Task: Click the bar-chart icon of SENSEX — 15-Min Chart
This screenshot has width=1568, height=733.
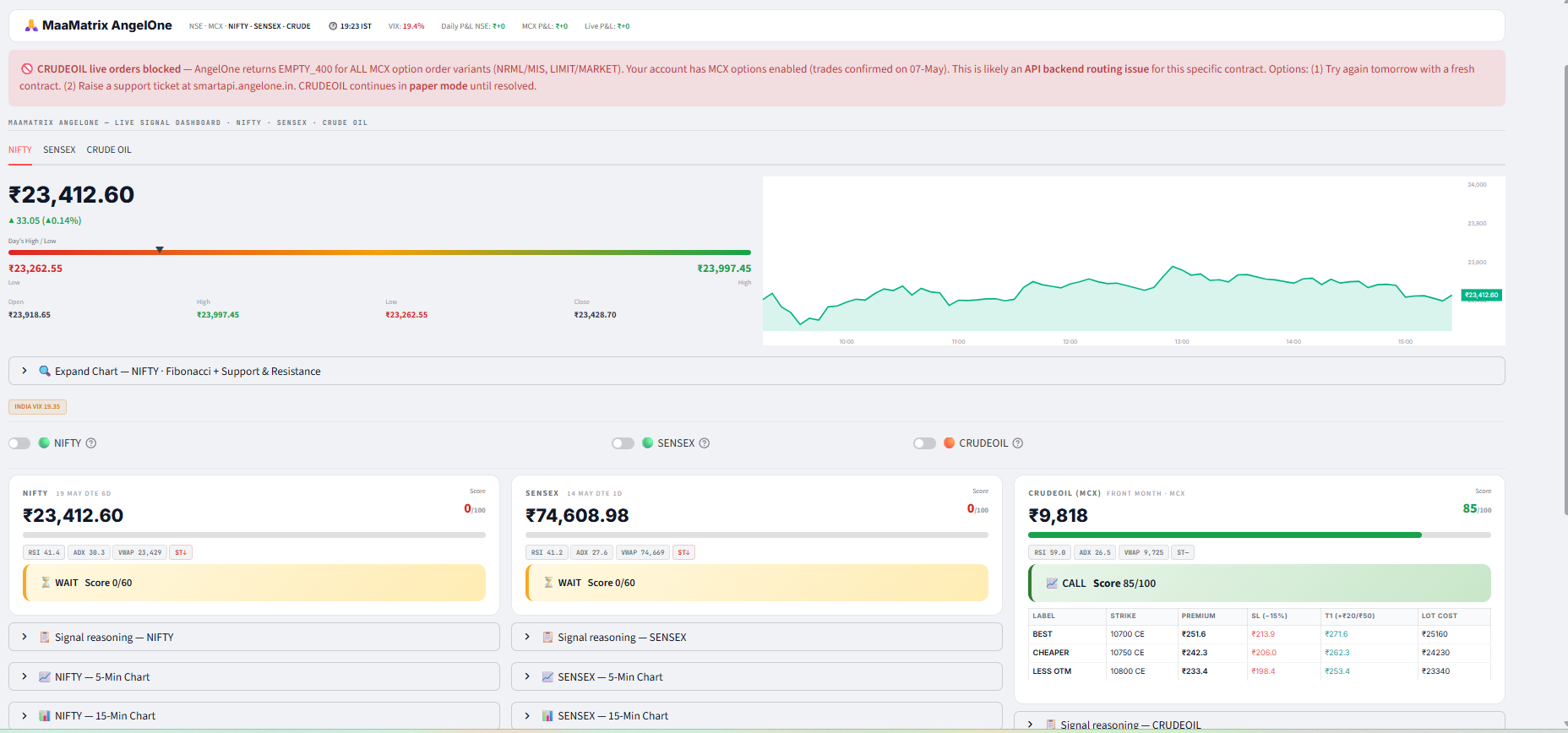Action: (547, 716)
